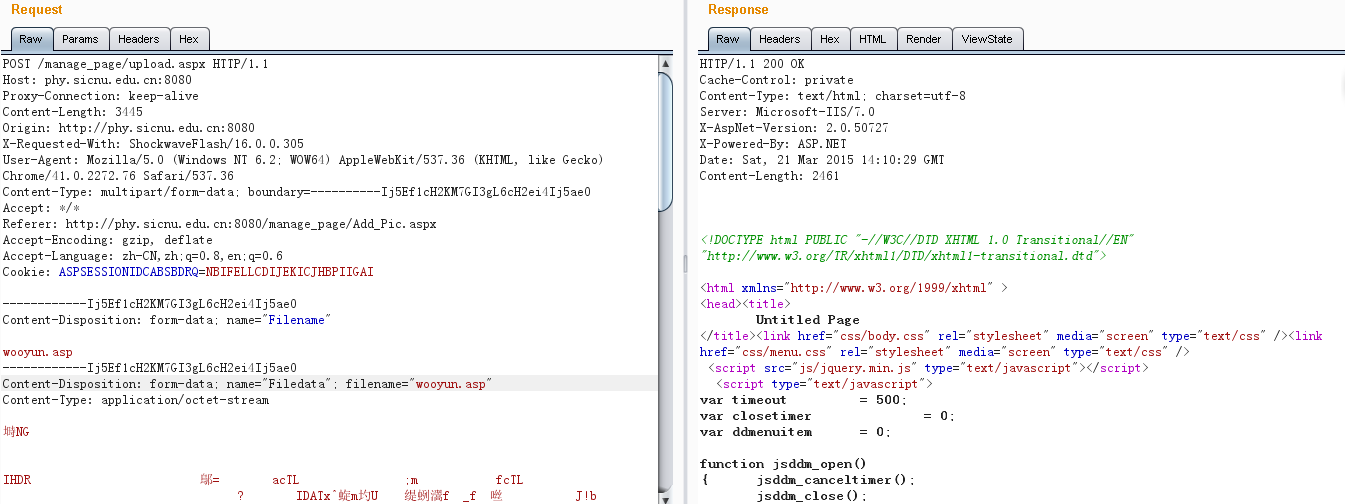Click the Cache-Control: private line

776,80
